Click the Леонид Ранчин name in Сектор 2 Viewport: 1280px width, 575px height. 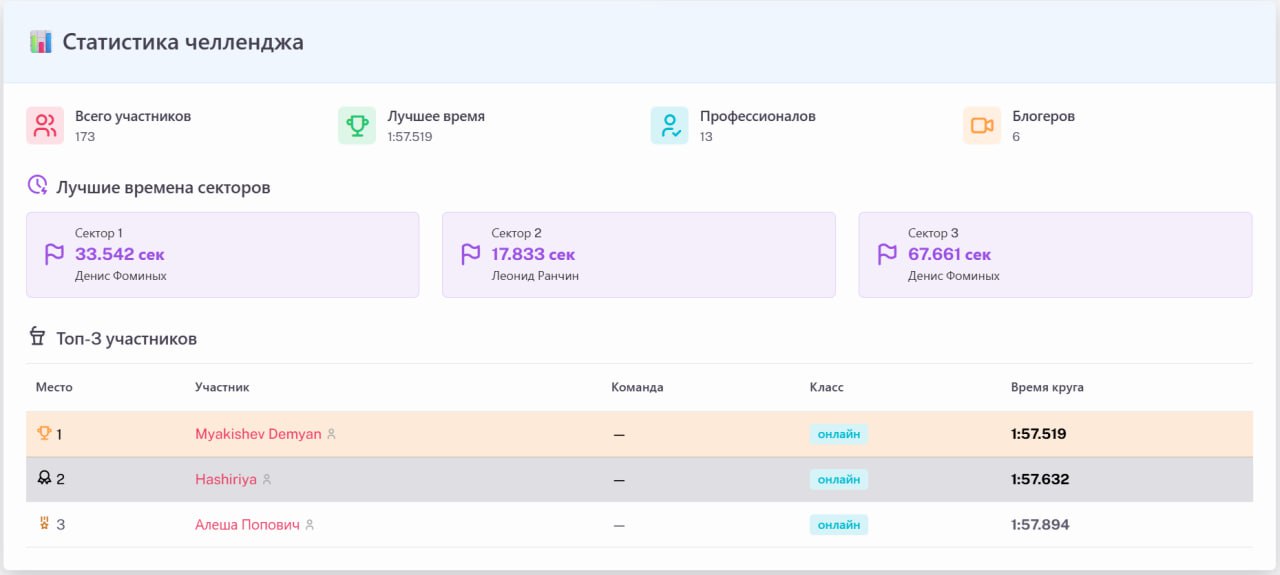coord(535,276)
